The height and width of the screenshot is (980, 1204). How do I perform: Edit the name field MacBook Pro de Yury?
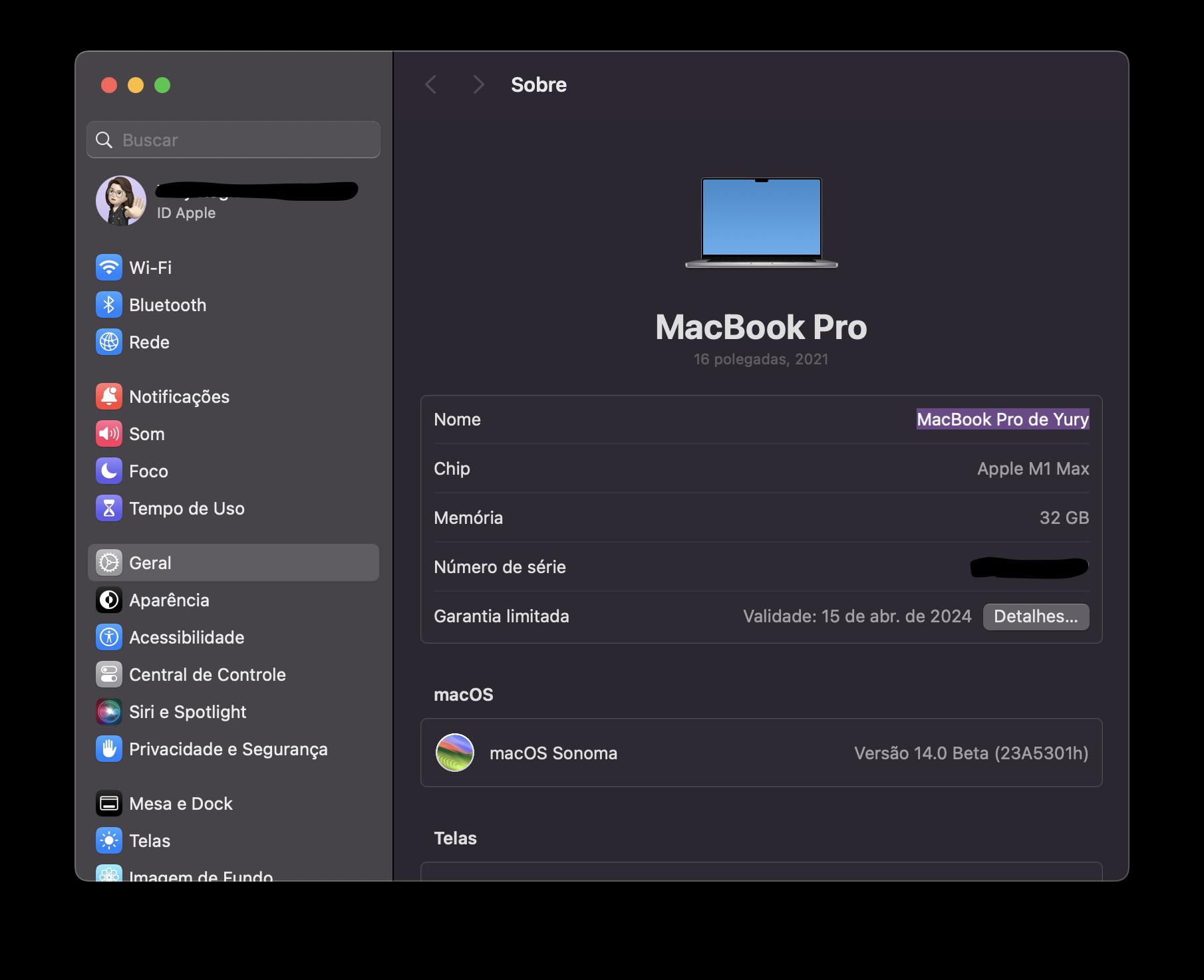pos(1002,420)
